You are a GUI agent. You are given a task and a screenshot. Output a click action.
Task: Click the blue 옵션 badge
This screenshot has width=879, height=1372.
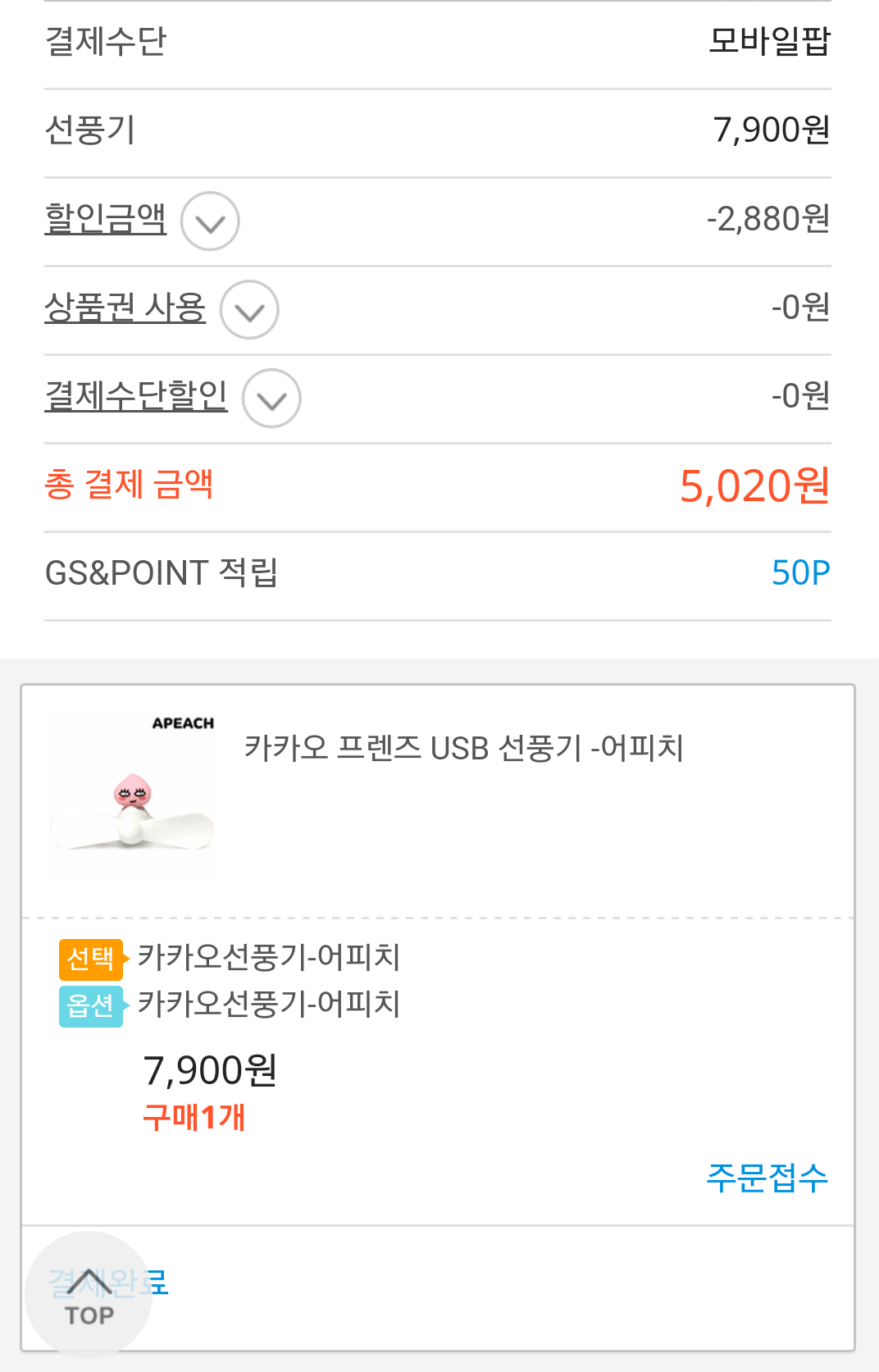(x=90, y=1005)
